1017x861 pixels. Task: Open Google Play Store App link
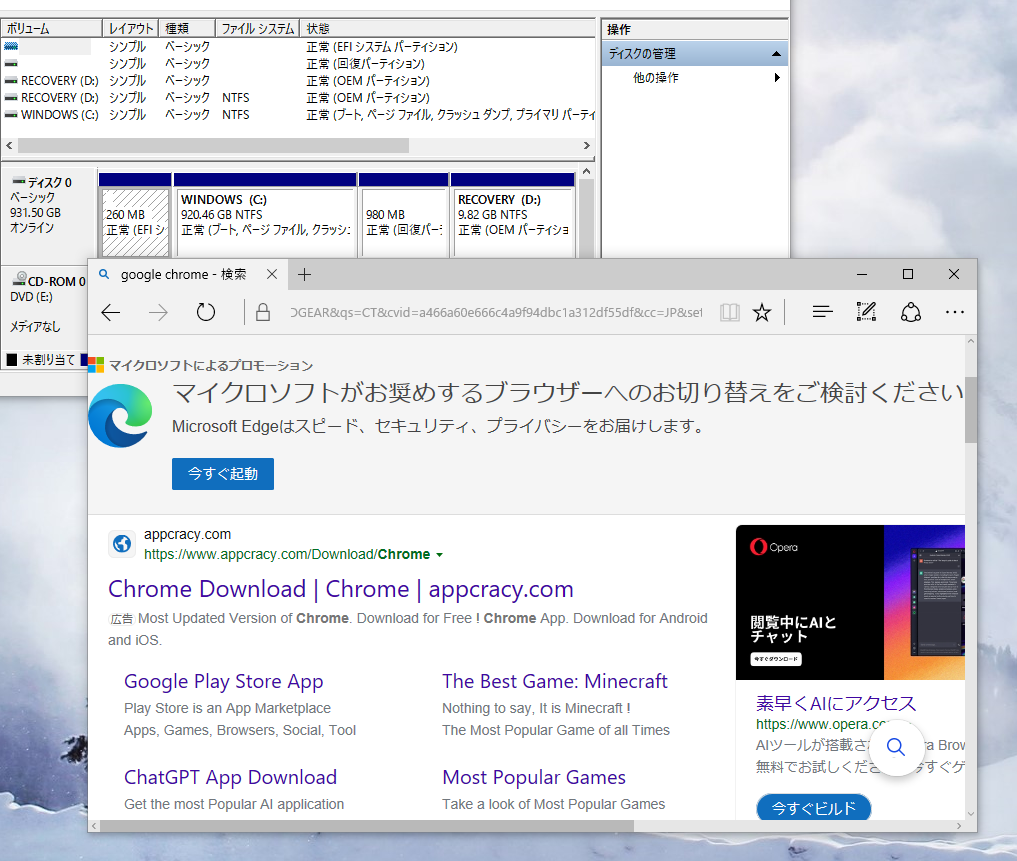[x=224, y=681]
